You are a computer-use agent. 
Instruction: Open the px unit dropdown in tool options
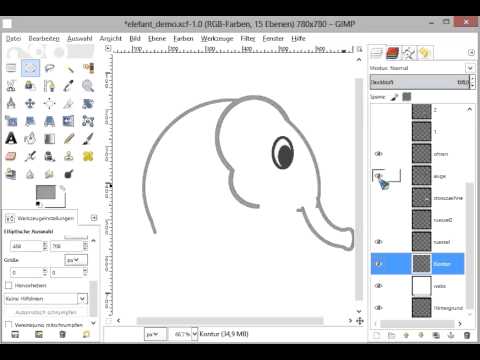click(76, 260)
